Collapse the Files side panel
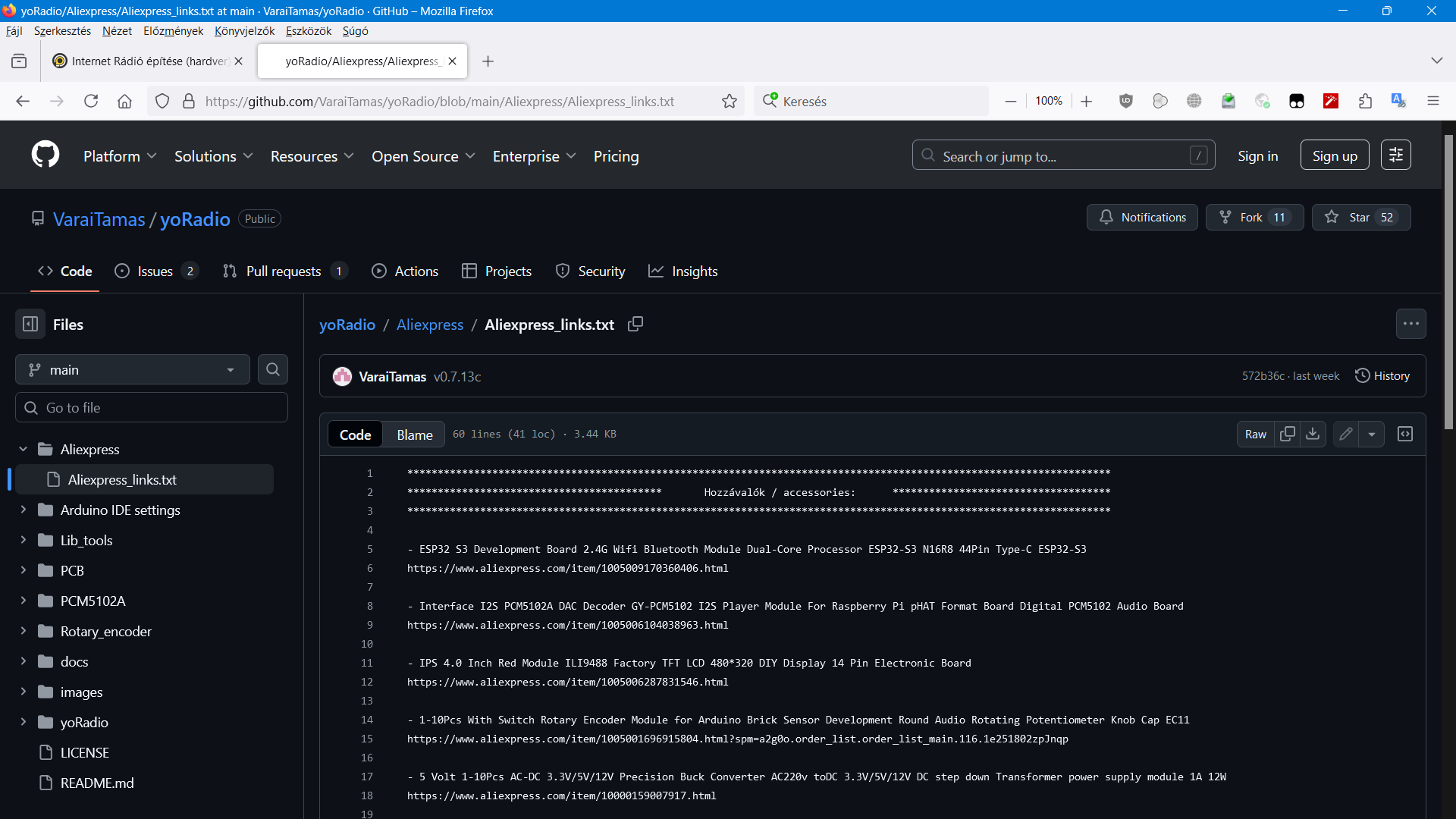 pos(30,324)
